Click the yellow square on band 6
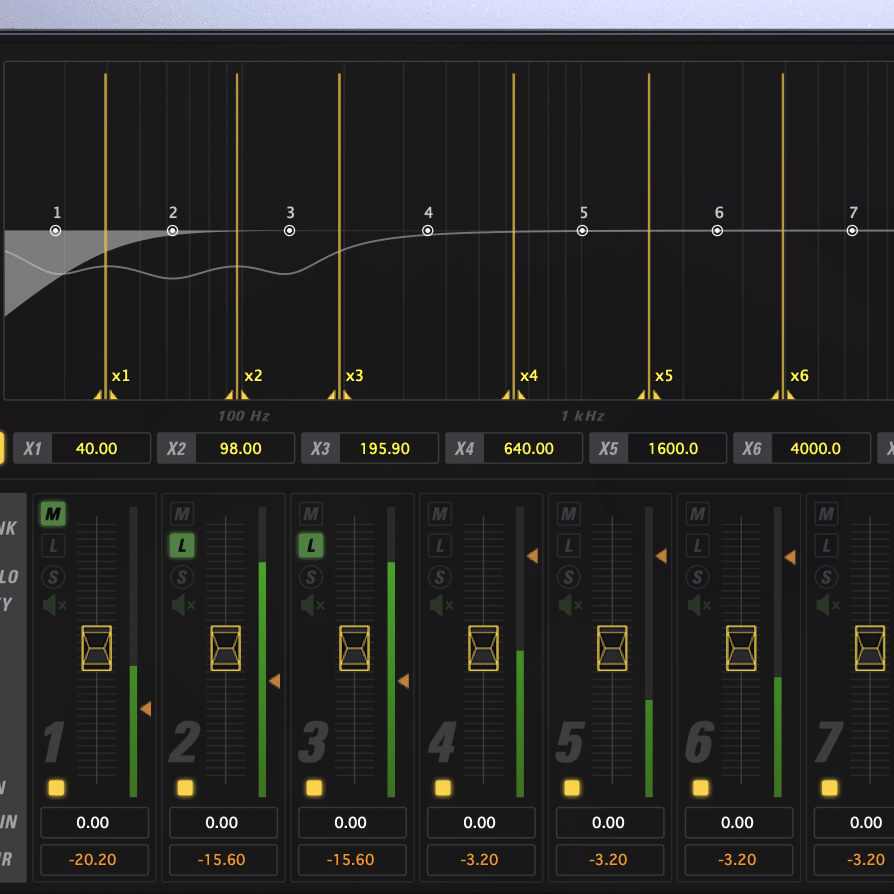894x894 pixels. point(701,788)
